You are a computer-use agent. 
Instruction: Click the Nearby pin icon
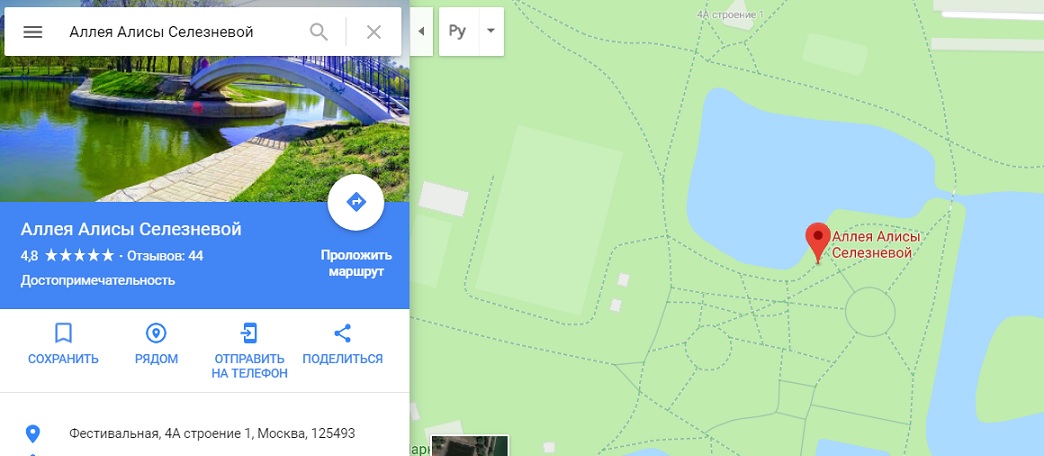tap(156, 333)
